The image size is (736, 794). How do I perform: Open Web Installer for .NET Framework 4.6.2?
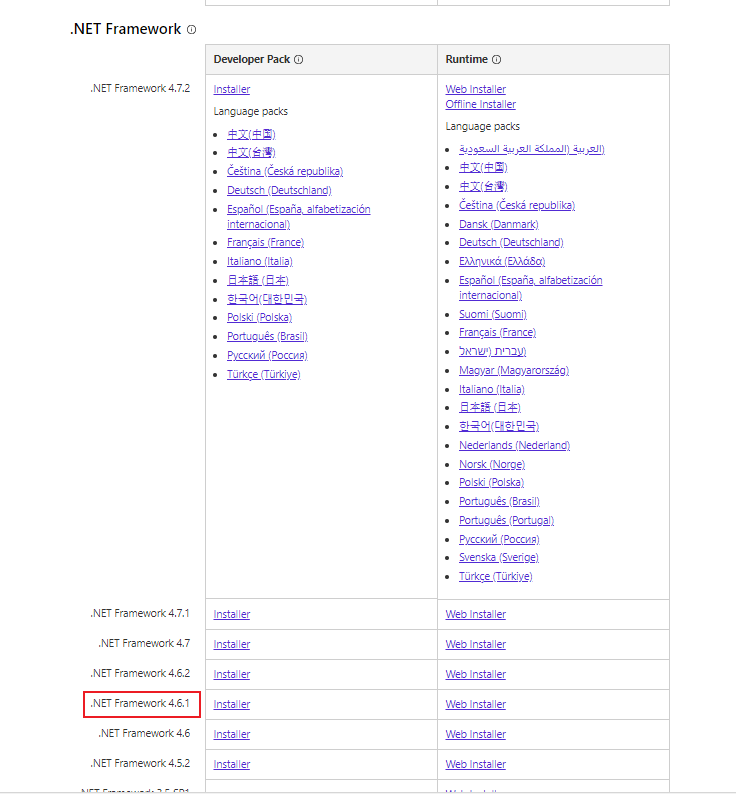[x=476, y=674]
